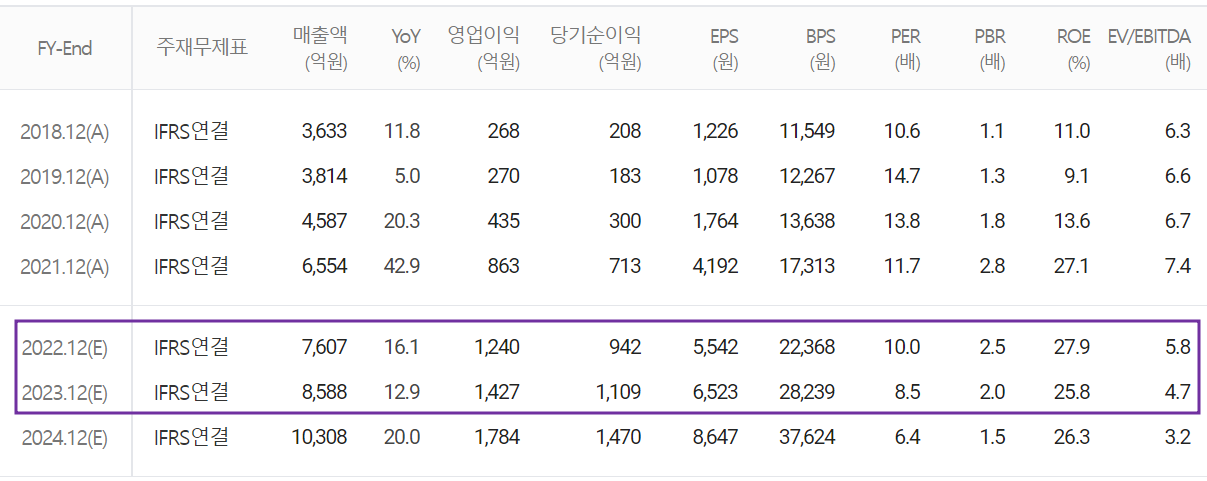Select PER value 14.7

click(x=903, y=177)
